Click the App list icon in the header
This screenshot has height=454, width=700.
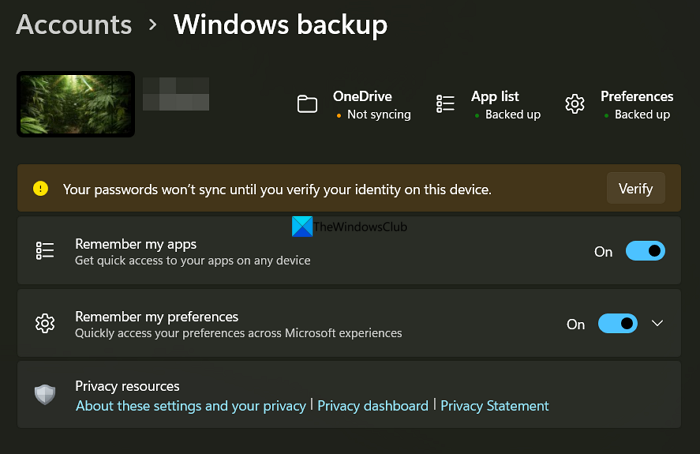pyautogui.click(x=445, y=104)
